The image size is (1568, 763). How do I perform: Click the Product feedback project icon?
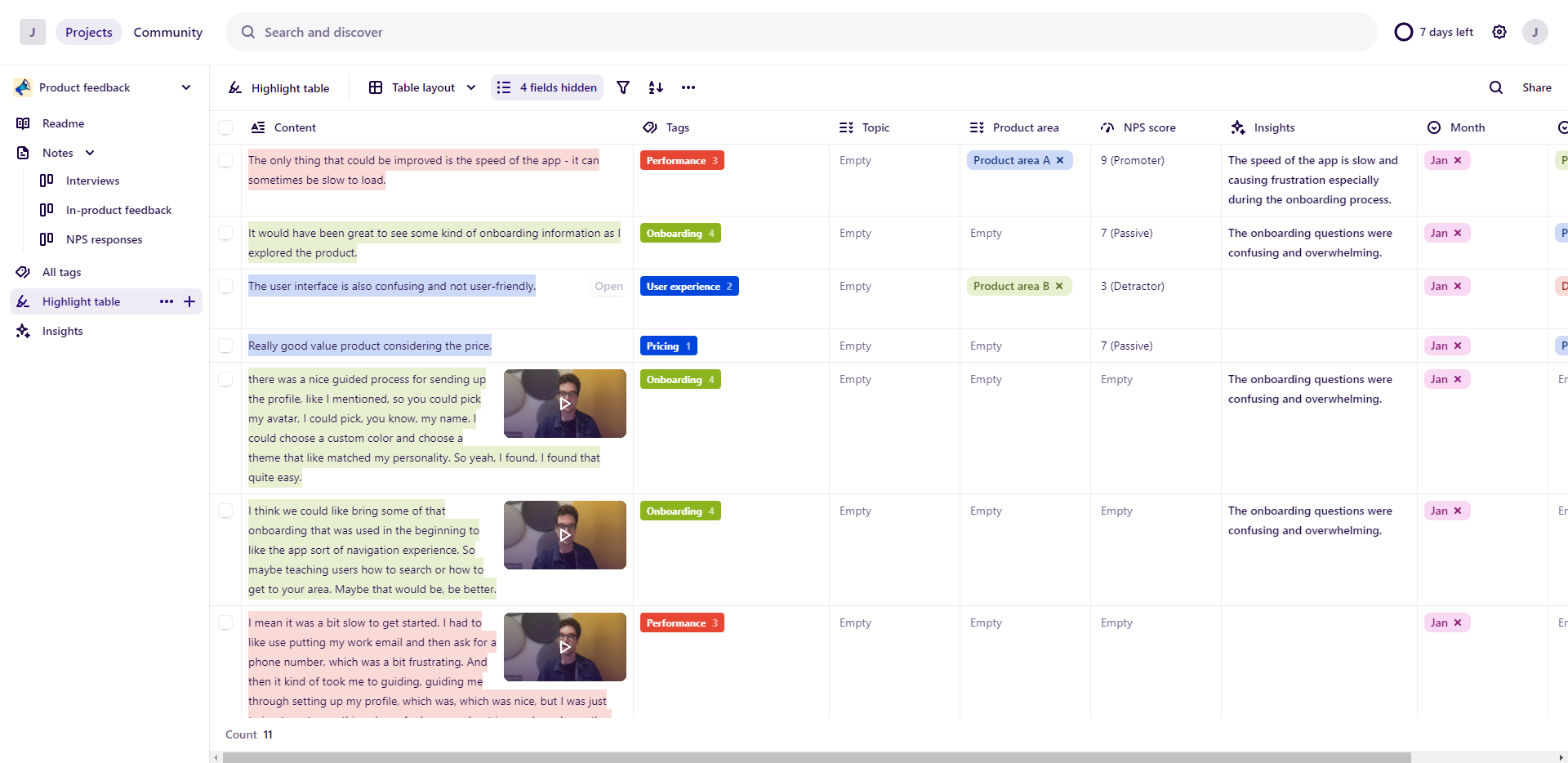[x=23, y=87]
